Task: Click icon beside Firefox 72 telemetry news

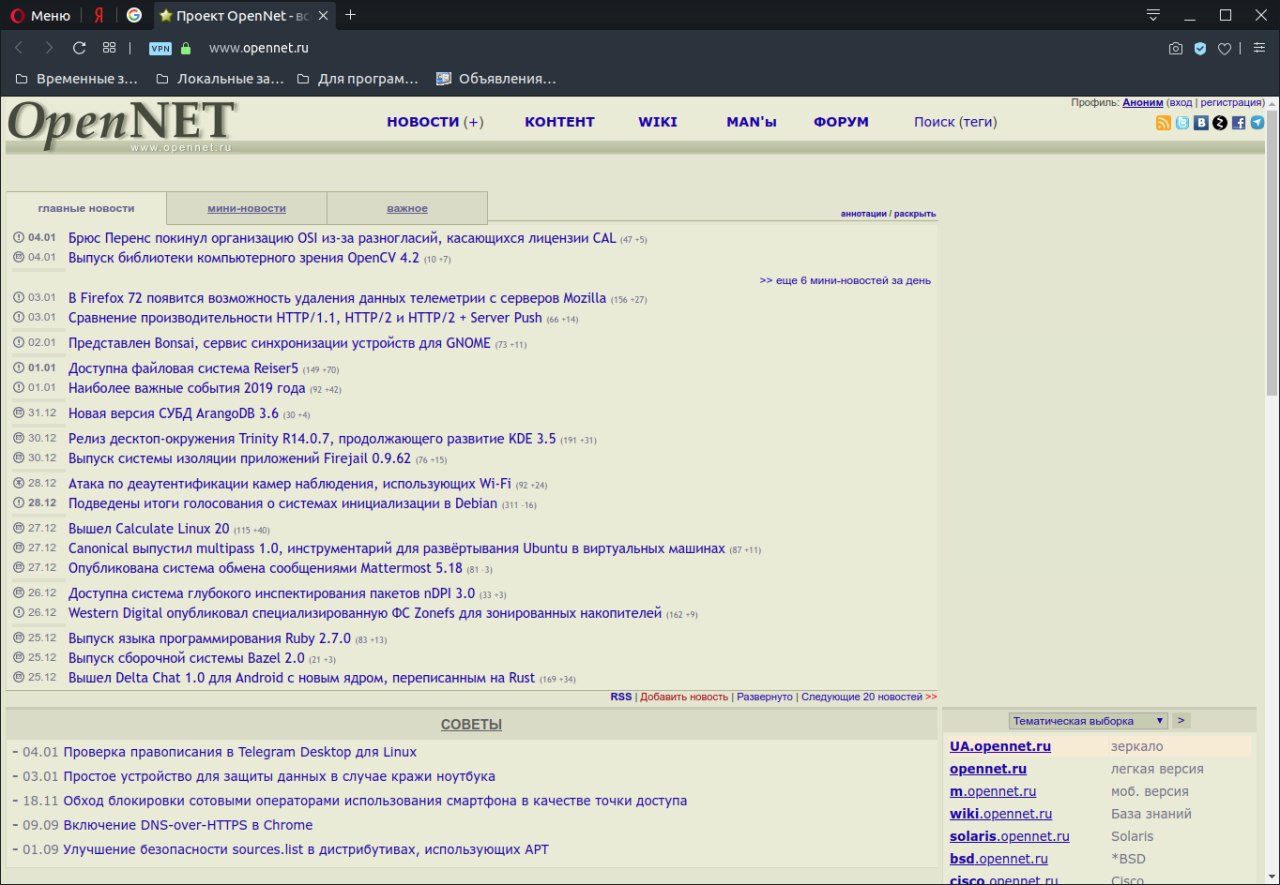Action: 19,298
